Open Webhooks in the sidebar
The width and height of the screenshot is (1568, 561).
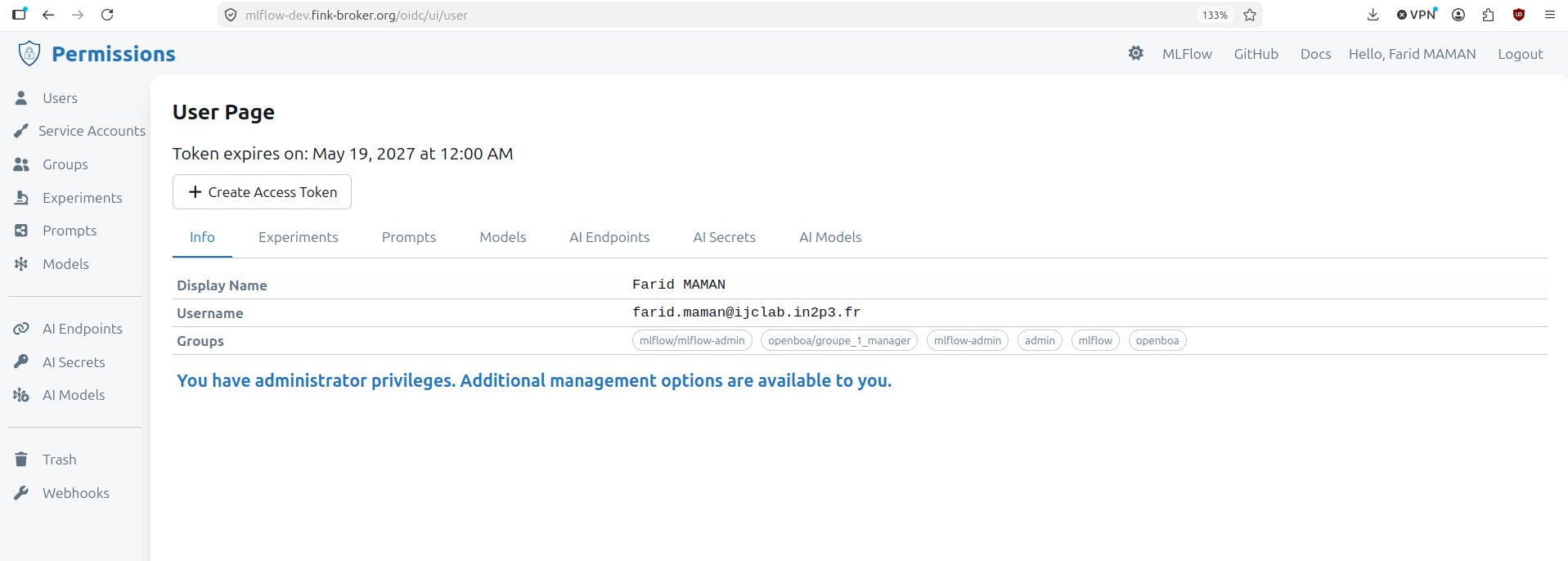pos(76,493)
